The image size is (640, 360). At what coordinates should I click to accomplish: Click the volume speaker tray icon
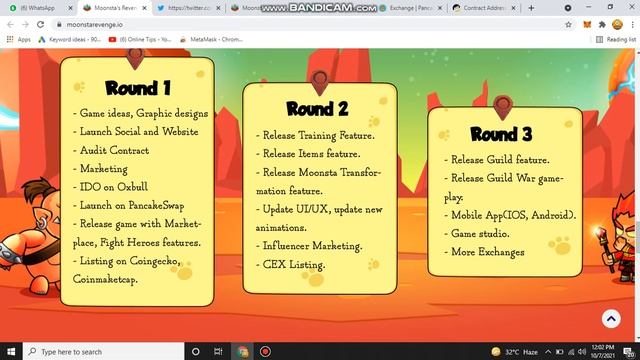582,351
